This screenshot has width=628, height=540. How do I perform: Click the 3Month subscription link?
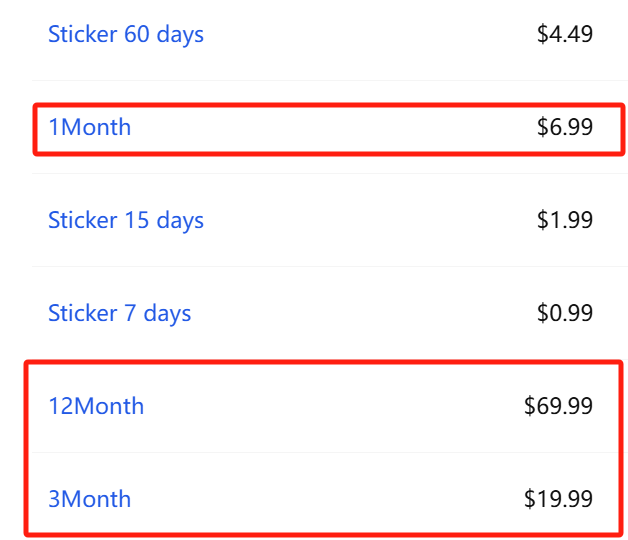tap(89, 499)
